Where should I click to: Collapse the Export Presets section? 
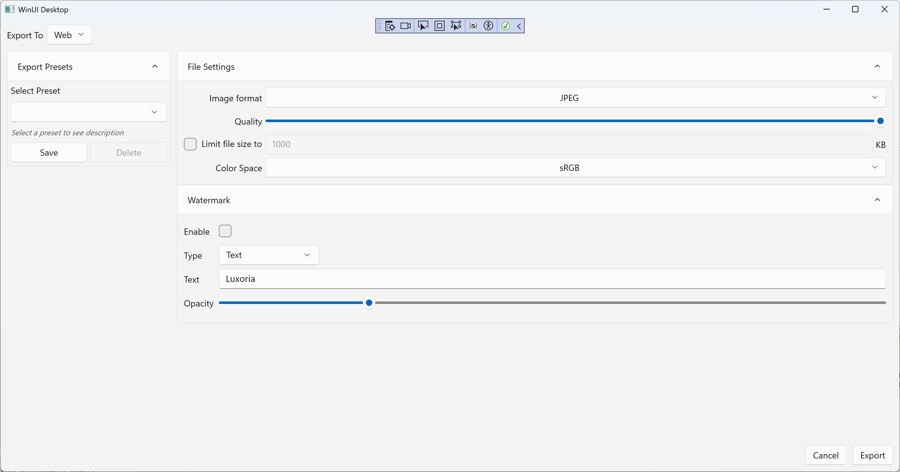155,67
